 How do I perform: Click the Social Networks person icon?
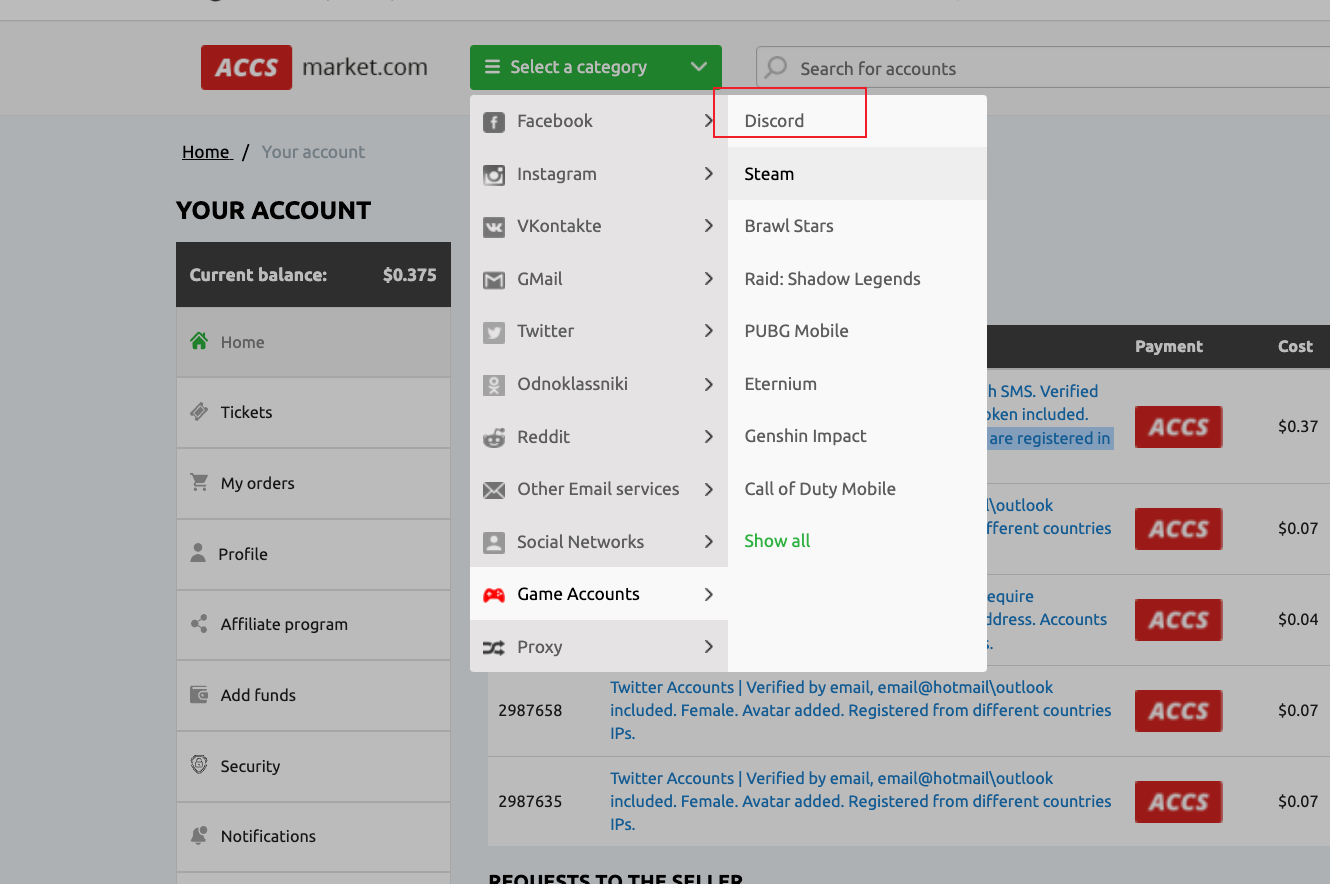494,542
